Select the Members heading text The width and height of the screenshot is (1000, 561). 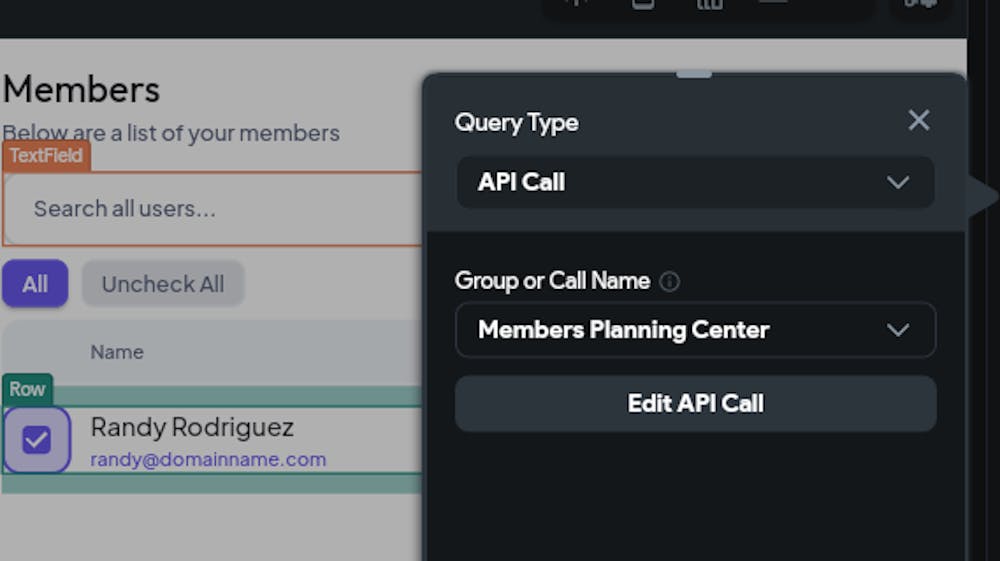click(82, 89)
